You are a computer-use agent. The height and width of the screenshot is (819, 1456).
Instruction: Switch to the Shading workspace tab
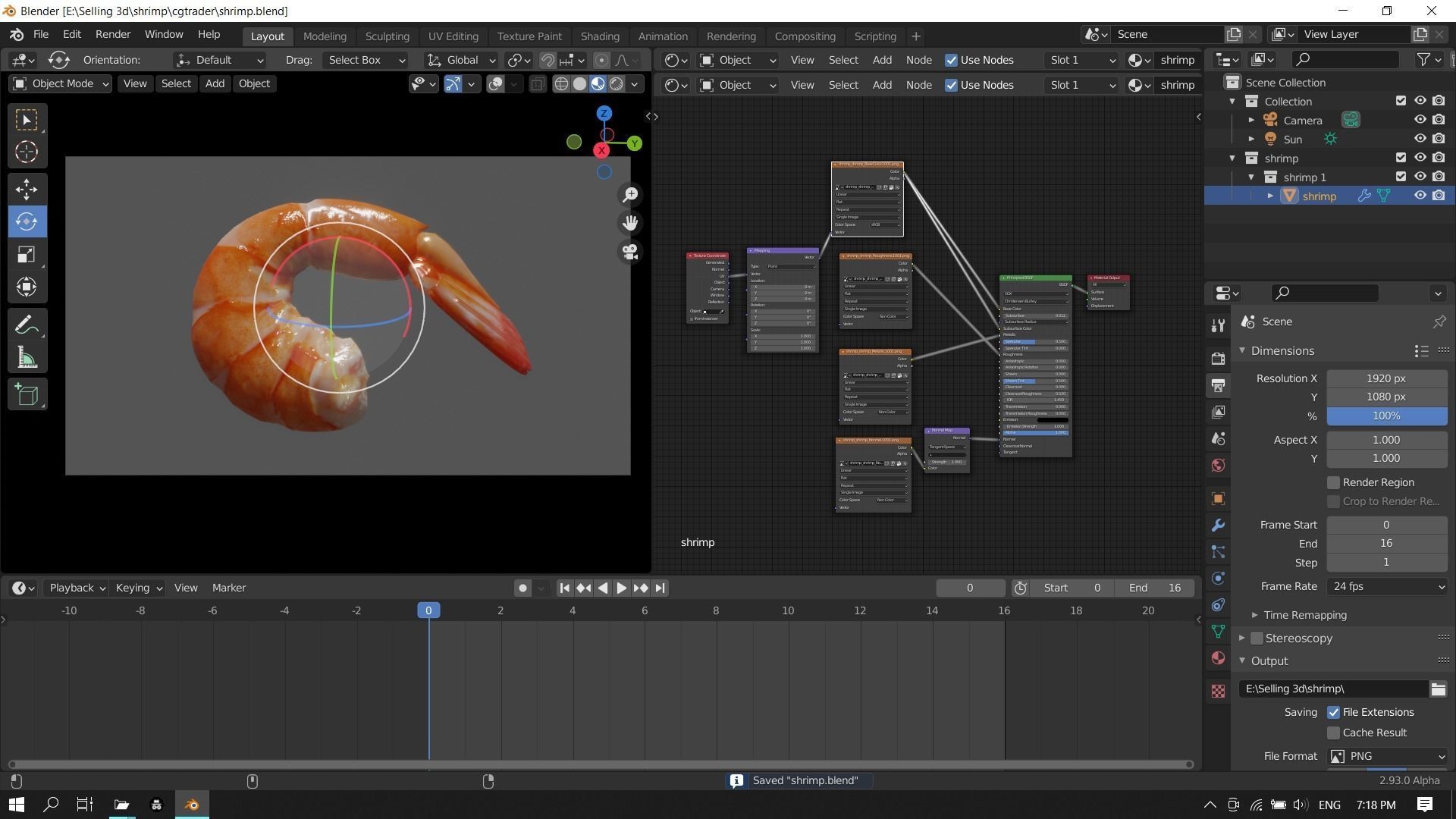pos(600,36)
